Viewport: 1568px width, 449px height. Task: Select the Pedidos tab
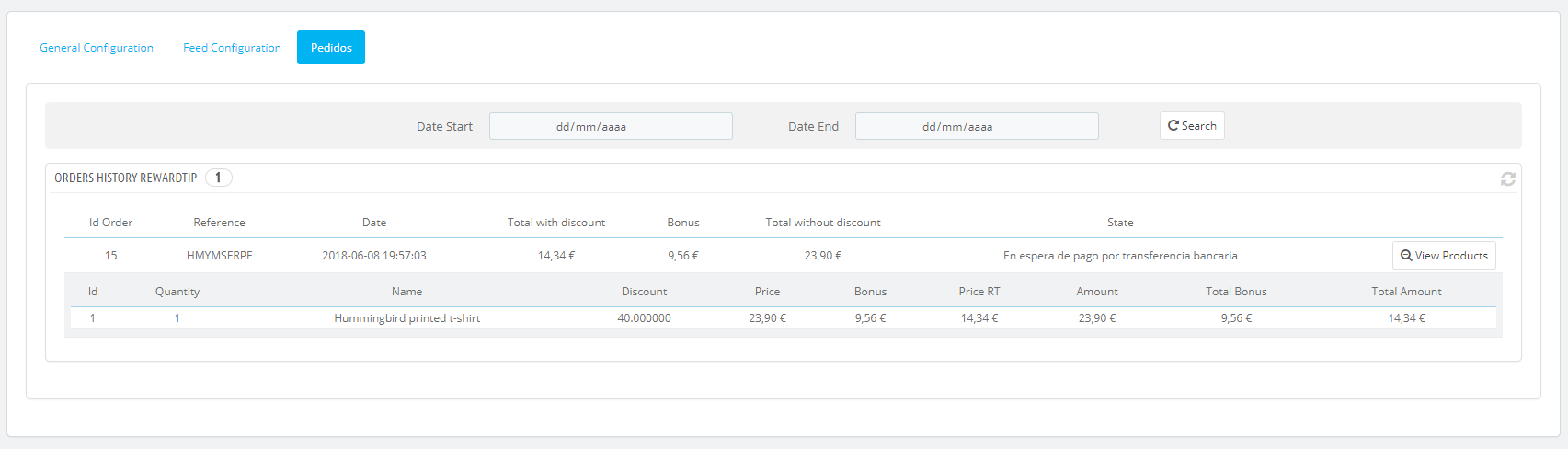(x=331, y=48)
